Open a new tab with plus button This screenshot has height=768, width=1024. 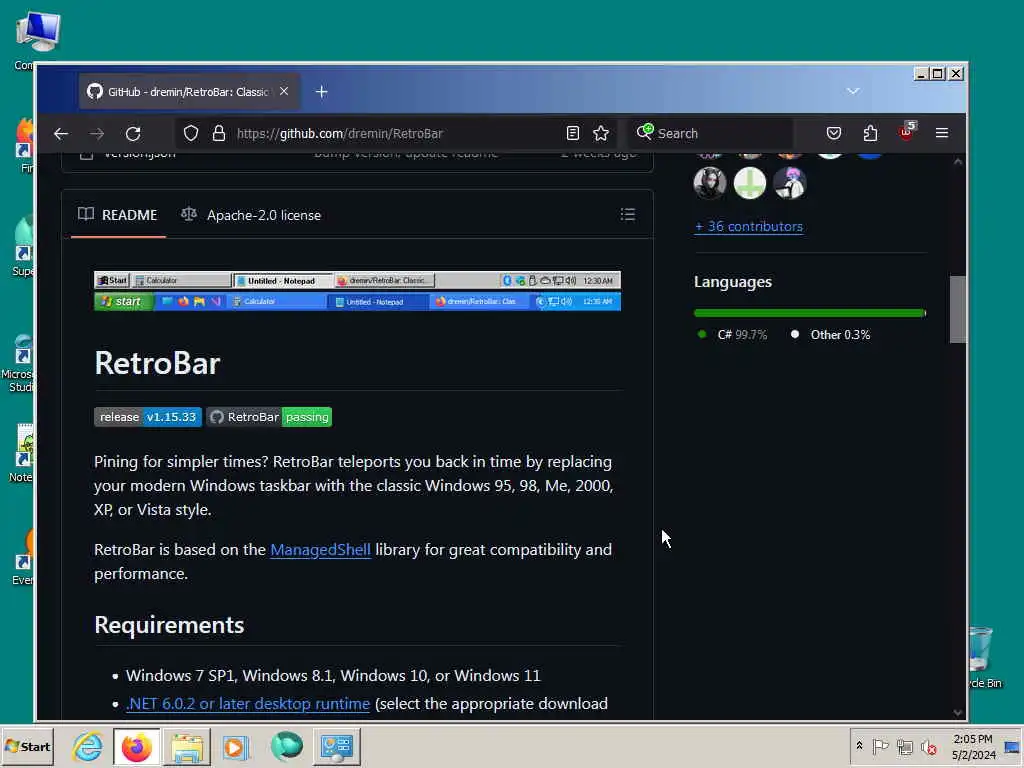pos(321,92)
